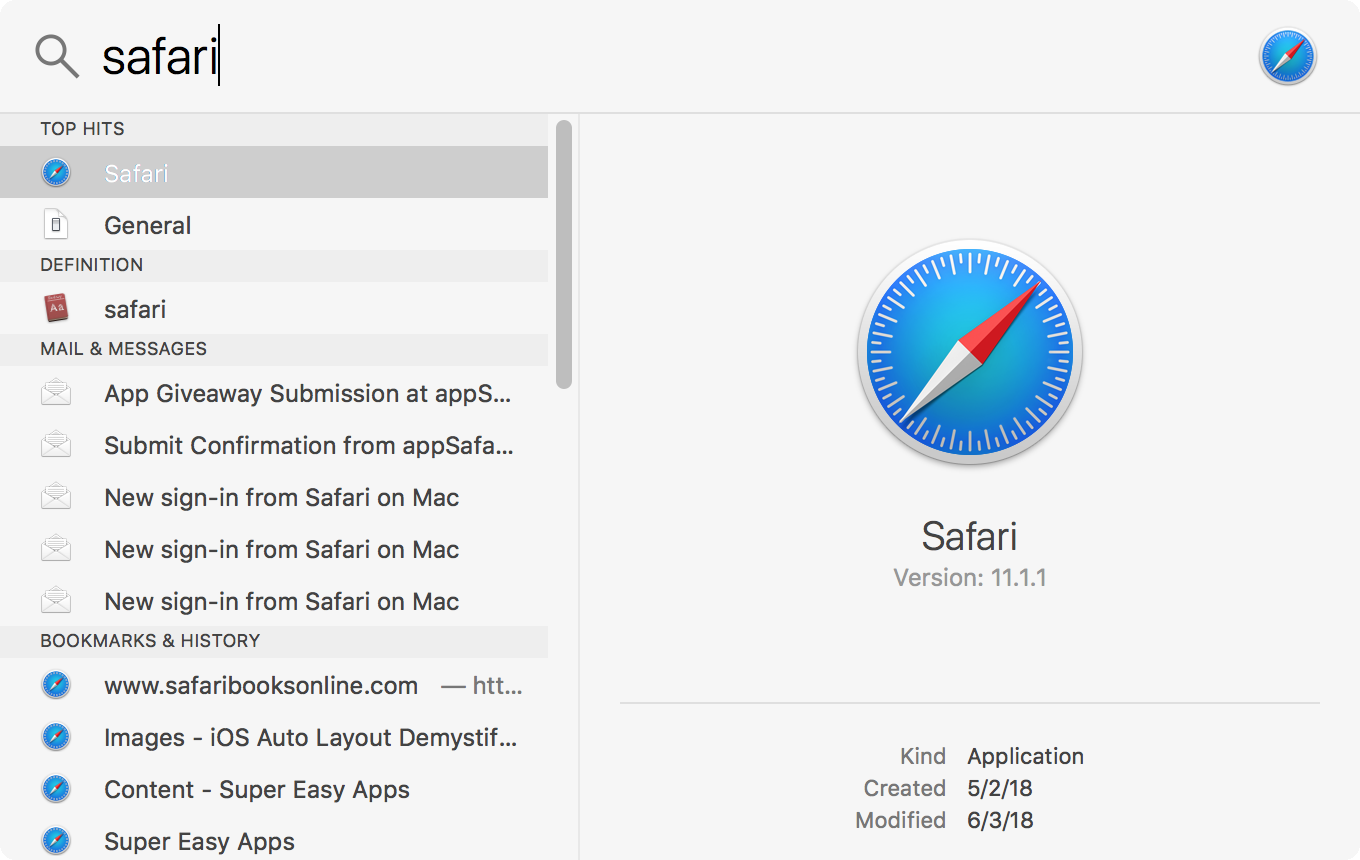
Task: Click the magnifying glass search icon
Action: click(56, 56)
